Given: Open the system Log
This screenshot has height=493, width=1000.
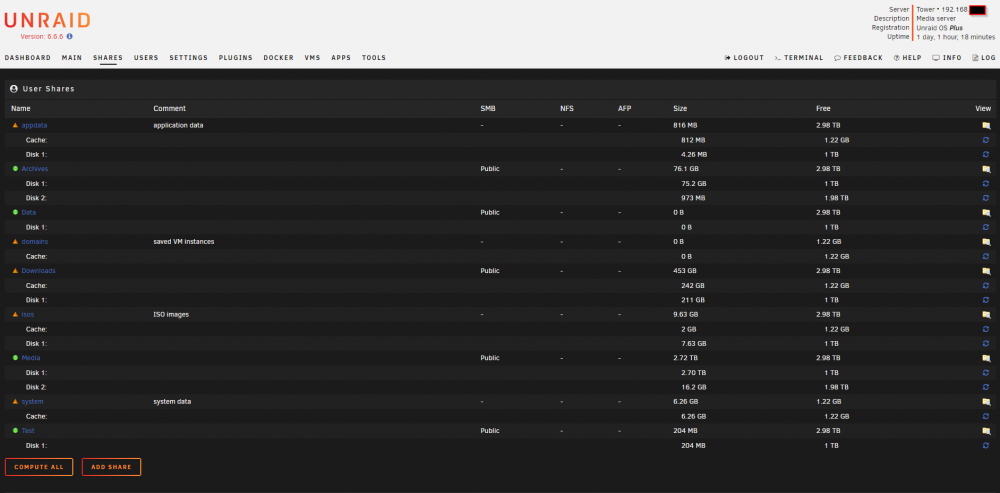Looking at the screenshot, I should coord(984,58).
